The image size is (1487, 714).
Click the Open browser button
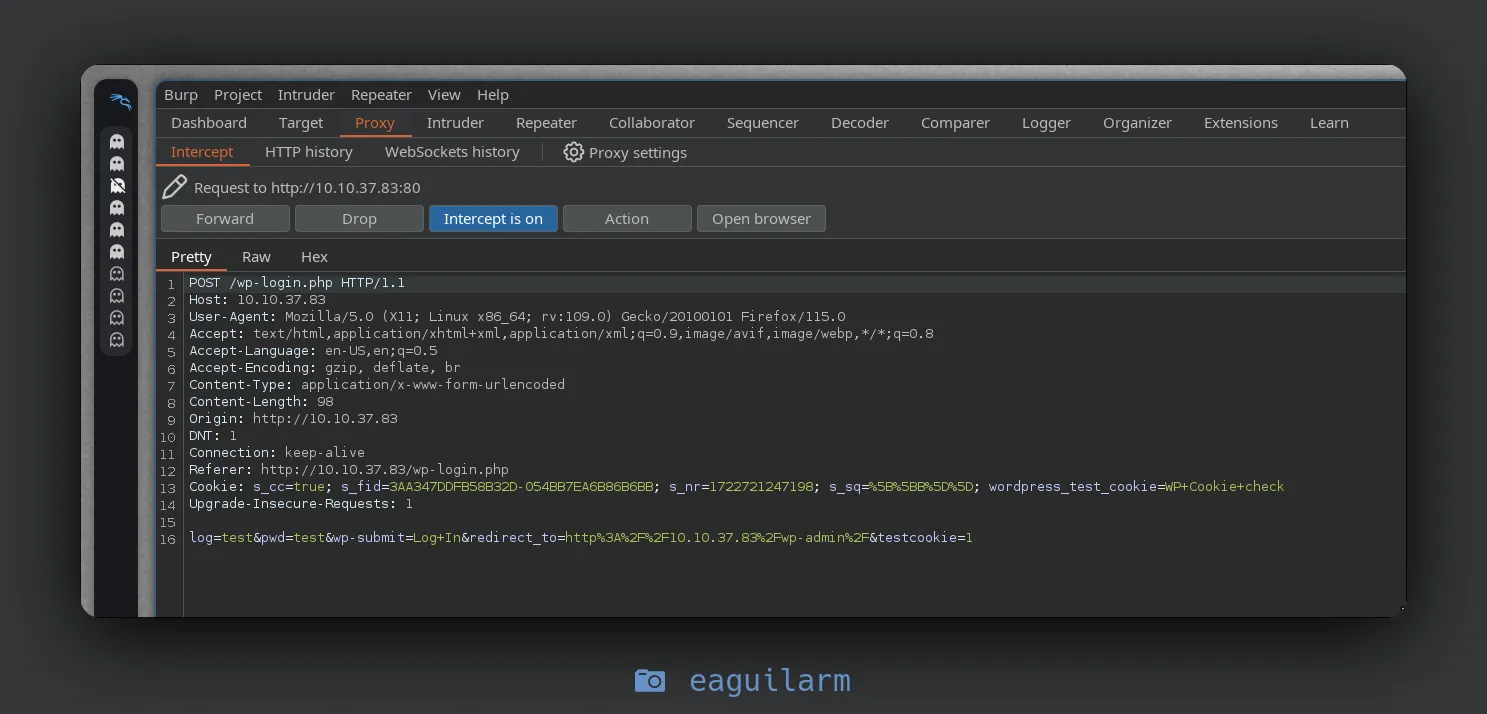pyautogui.click(x=761, y=219)
